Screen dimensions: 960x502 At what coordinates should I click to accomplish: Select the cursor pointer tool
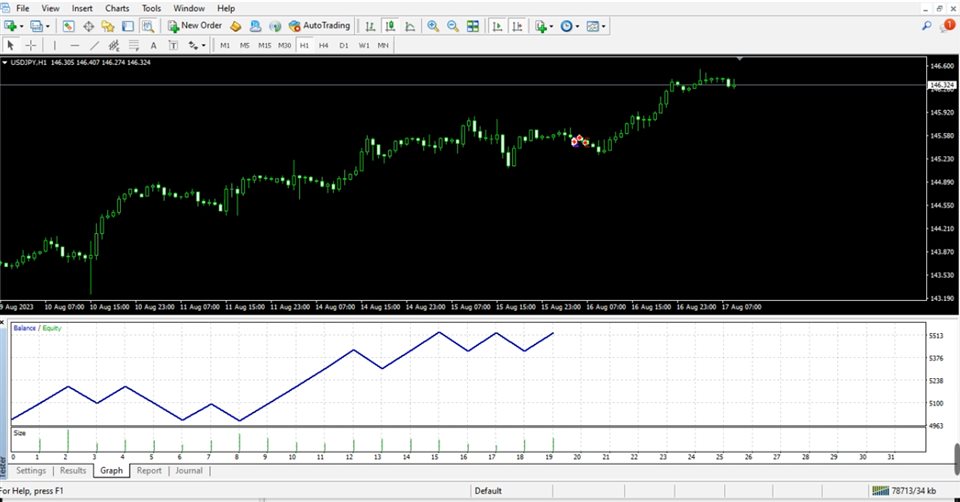(10, 45)
